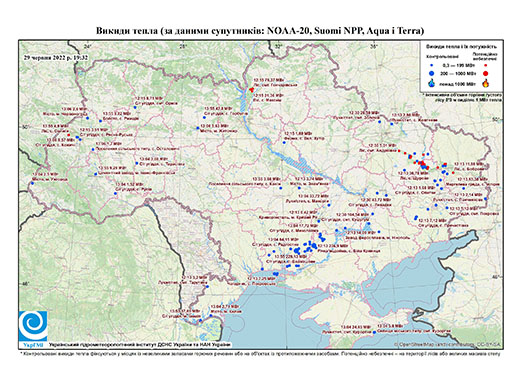Select the large blue circle in legend
The image size is (520, 368).
pos(432,73)
